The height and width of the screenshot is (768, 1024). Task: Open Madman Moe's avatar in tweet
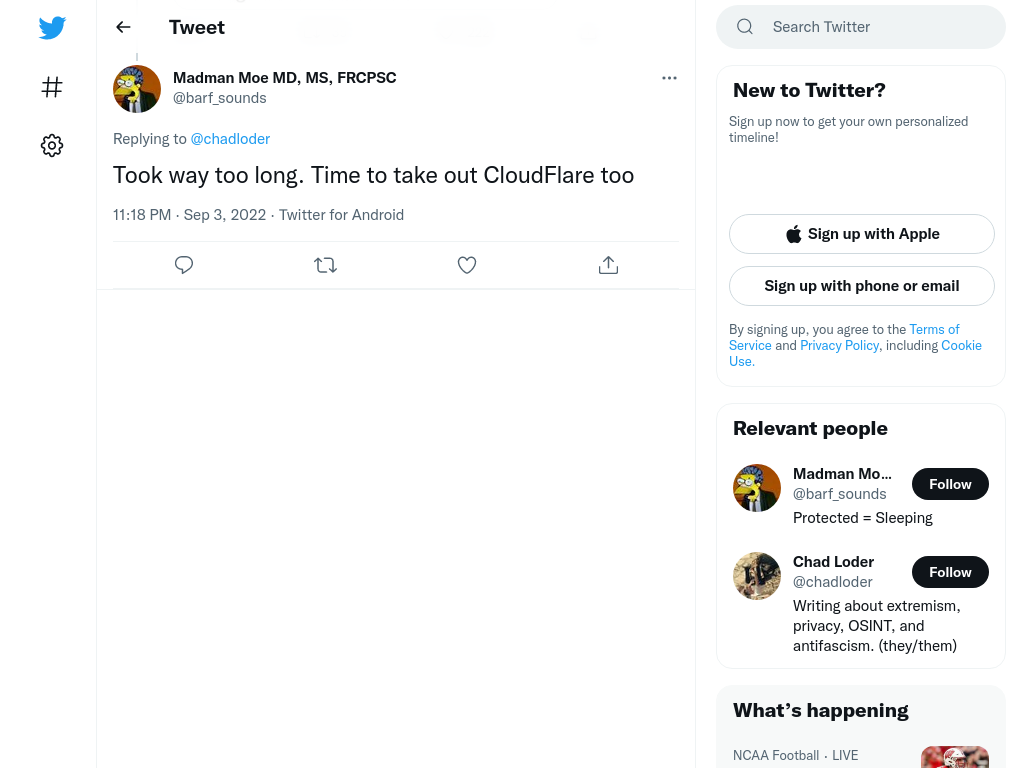point(137,89)
